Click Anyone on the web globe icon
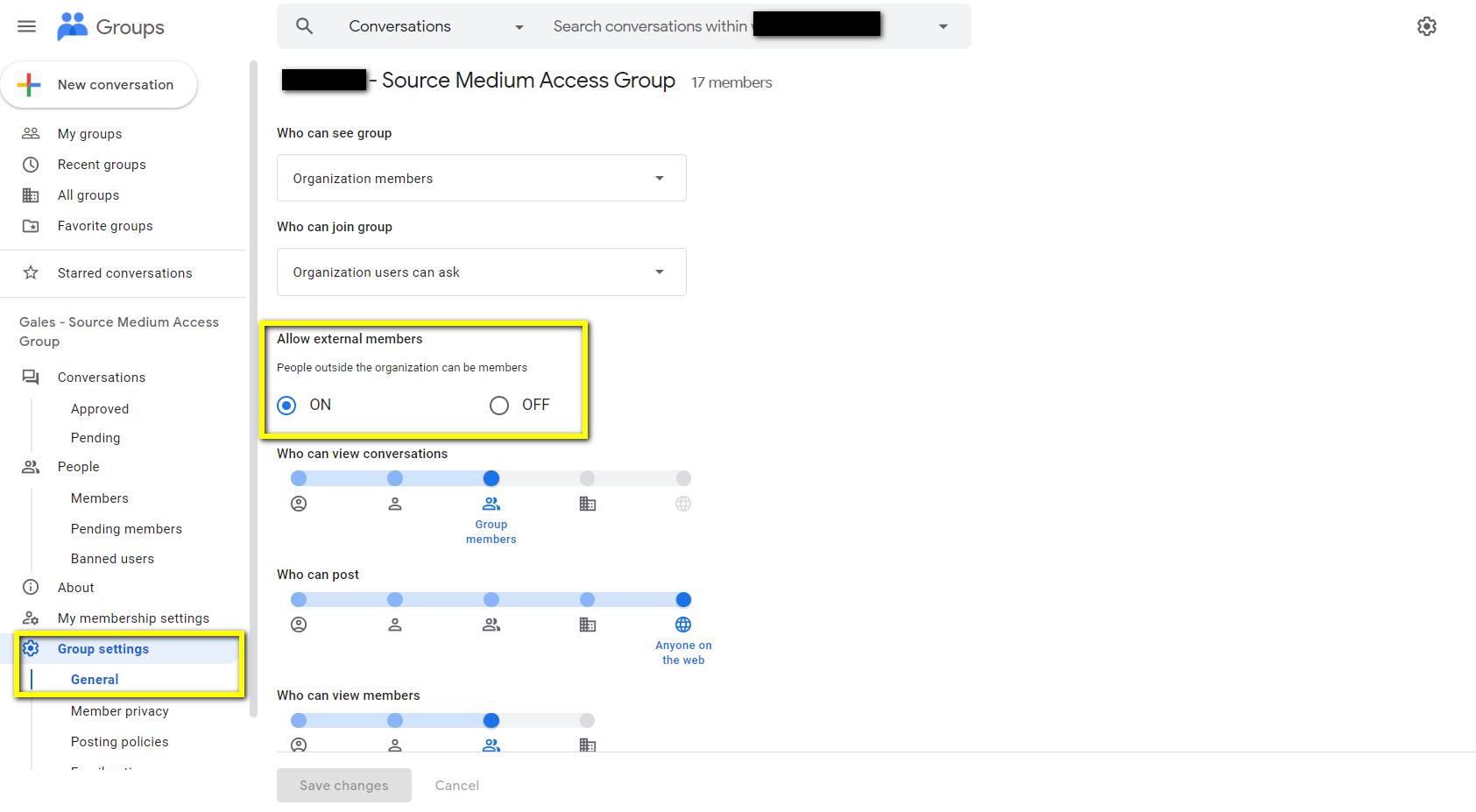1476x812 pixels. [x=683, y=625]
